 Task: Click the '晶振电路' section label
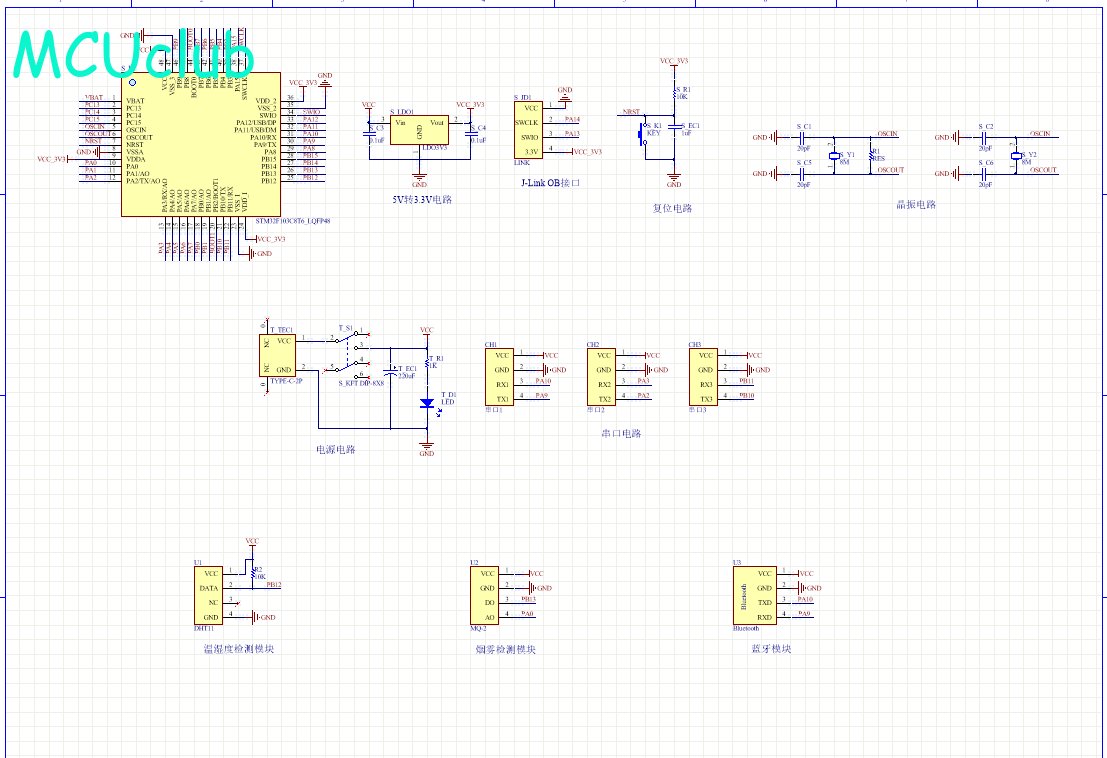[x=916, y=204]
